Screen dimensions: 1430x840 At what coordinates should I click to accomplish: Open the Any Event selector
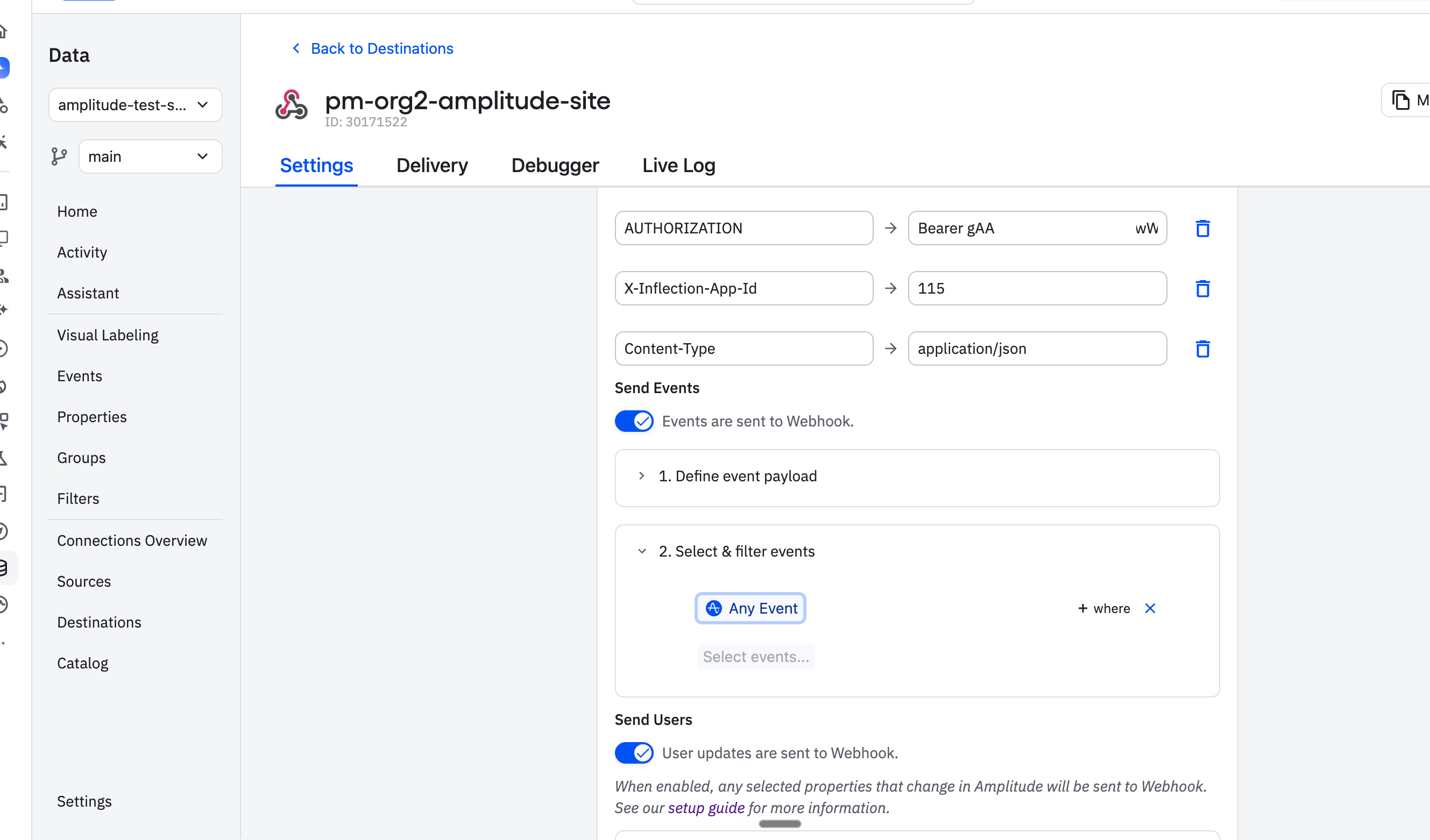coord(750,609)
